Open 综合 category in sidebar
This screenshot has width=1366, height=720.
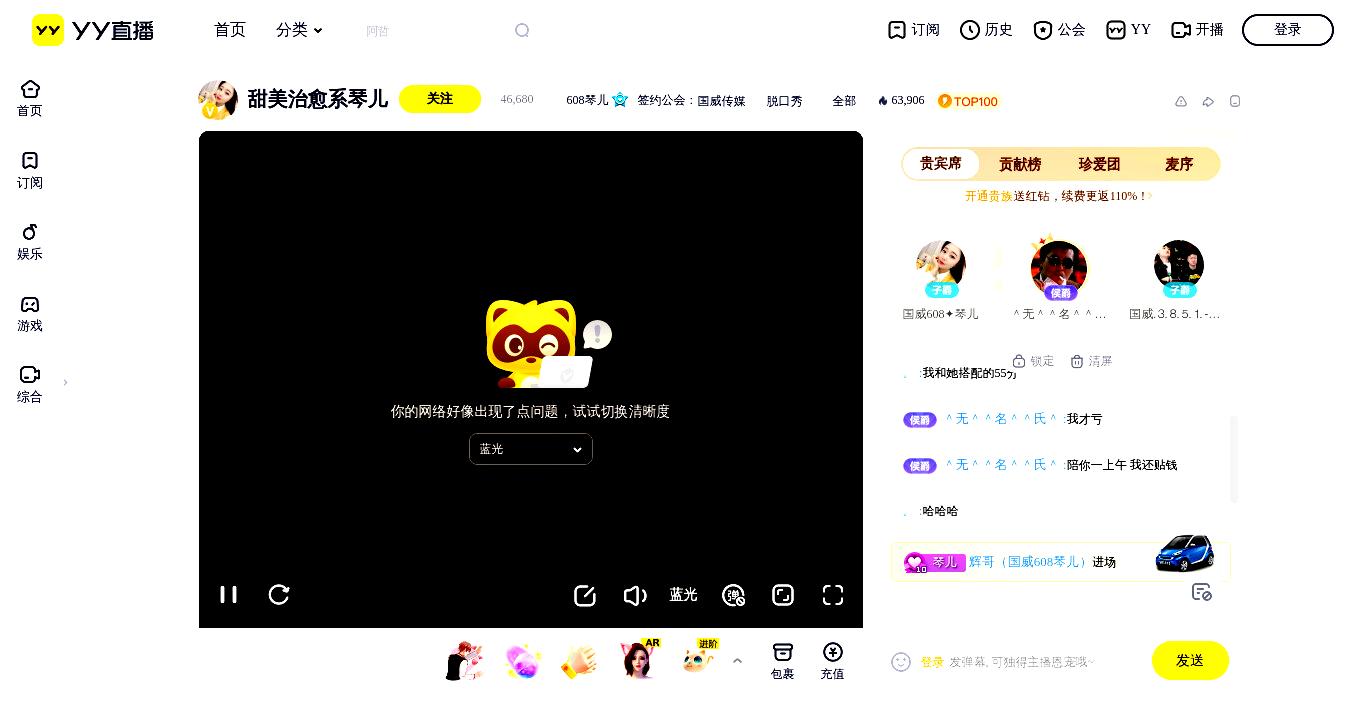[30, 384]
